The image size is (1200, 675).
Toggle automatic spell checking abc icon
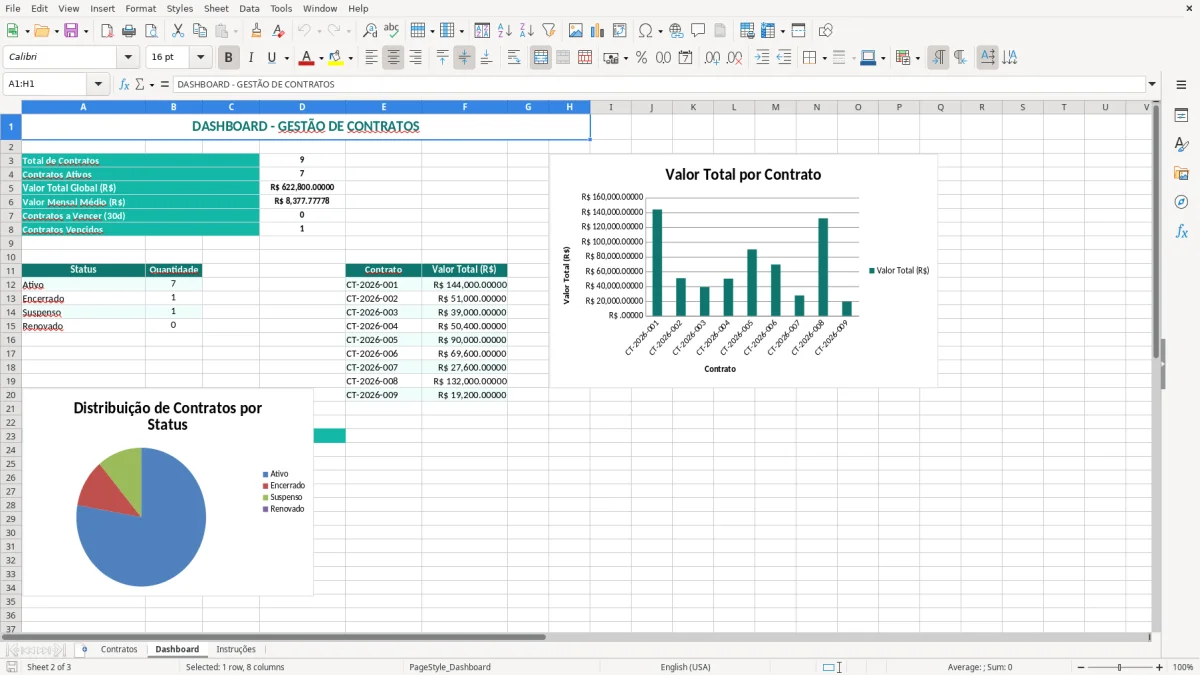[392, 31]
